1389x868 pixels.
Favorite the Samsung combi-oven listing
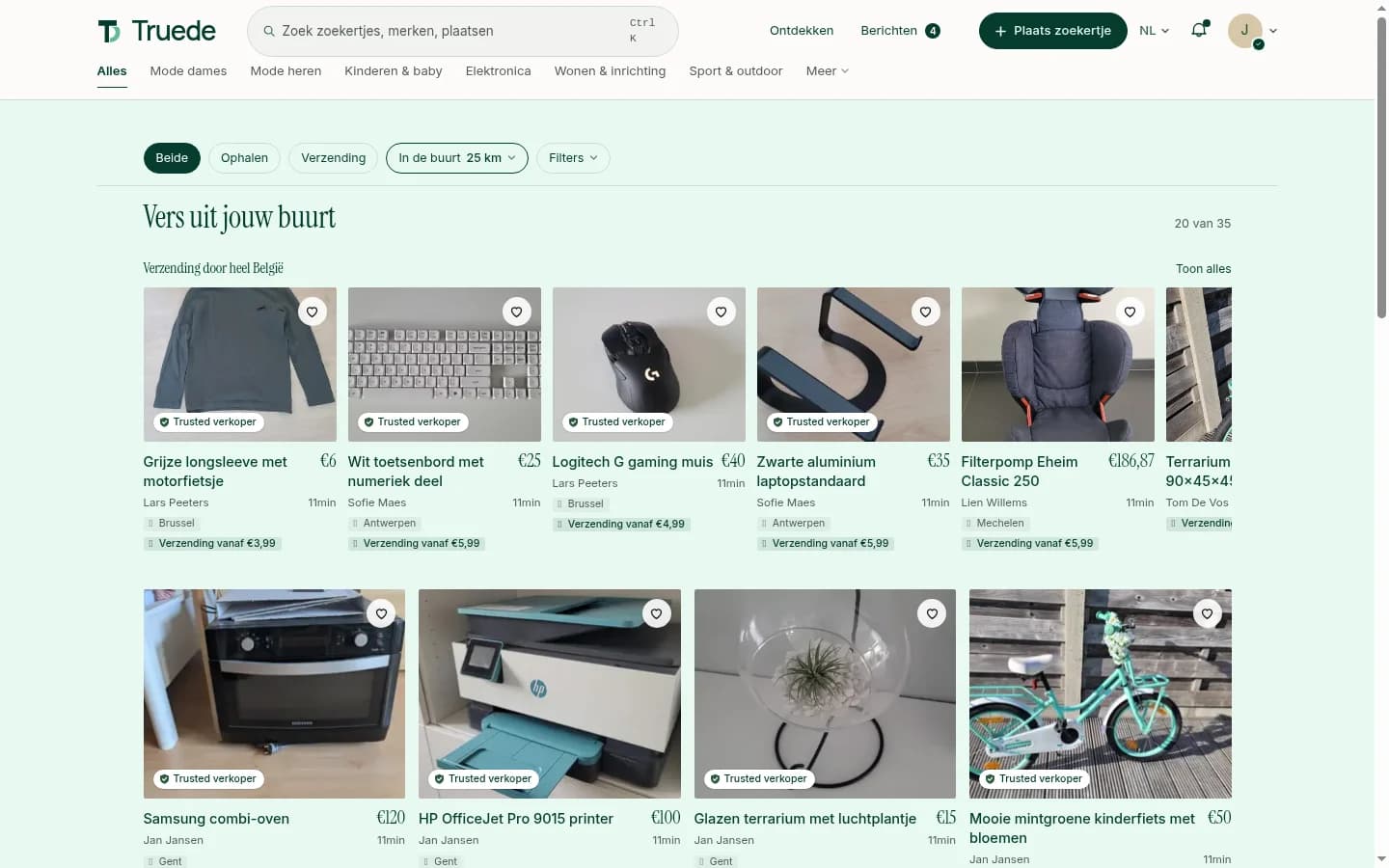pyautogui.click(x=382, y=613)
